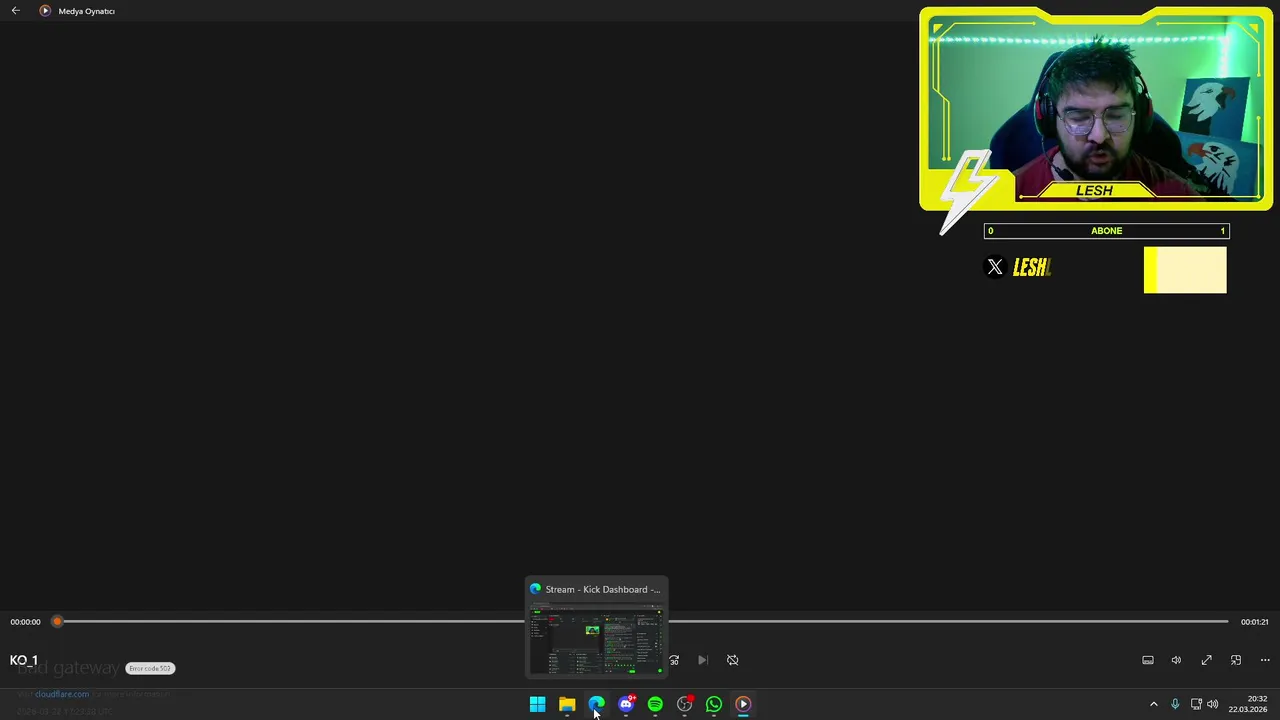
Task: Open Spotify from the taskbar
Action: [655, 705]
